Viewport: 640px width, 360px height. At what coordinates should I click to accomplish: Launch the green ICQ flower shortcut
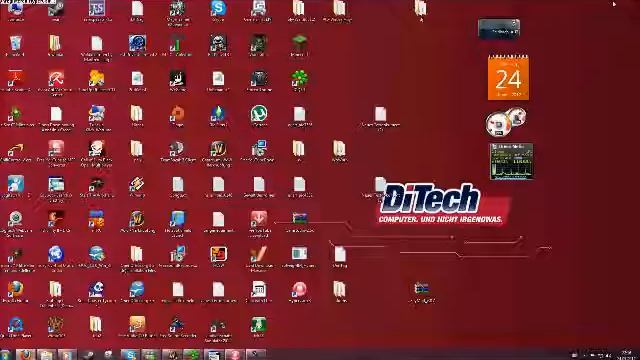tap(299, 79)
